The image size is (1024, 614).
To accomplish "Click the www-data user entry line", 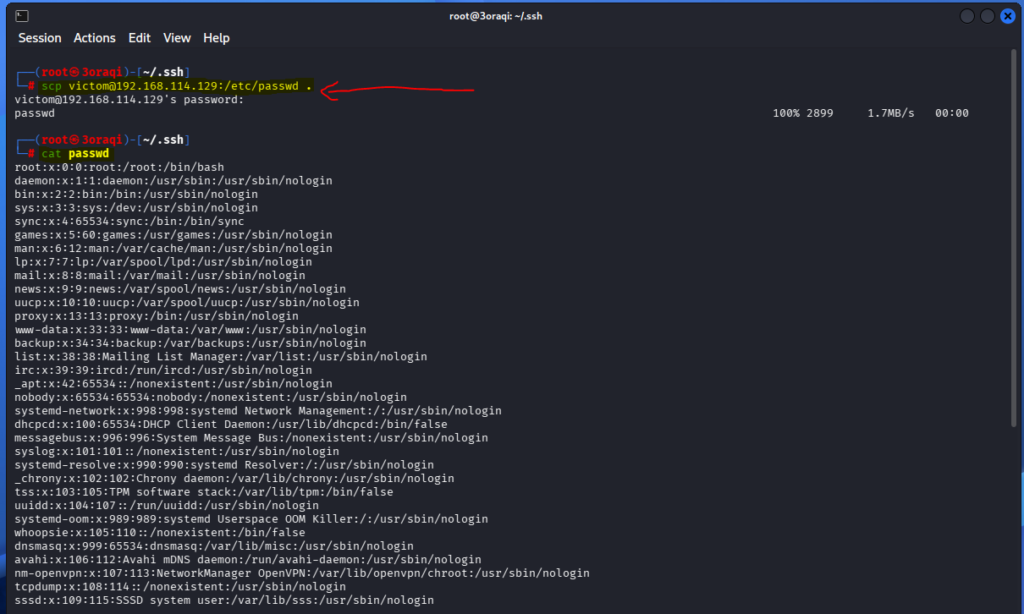I will [190, 329].
